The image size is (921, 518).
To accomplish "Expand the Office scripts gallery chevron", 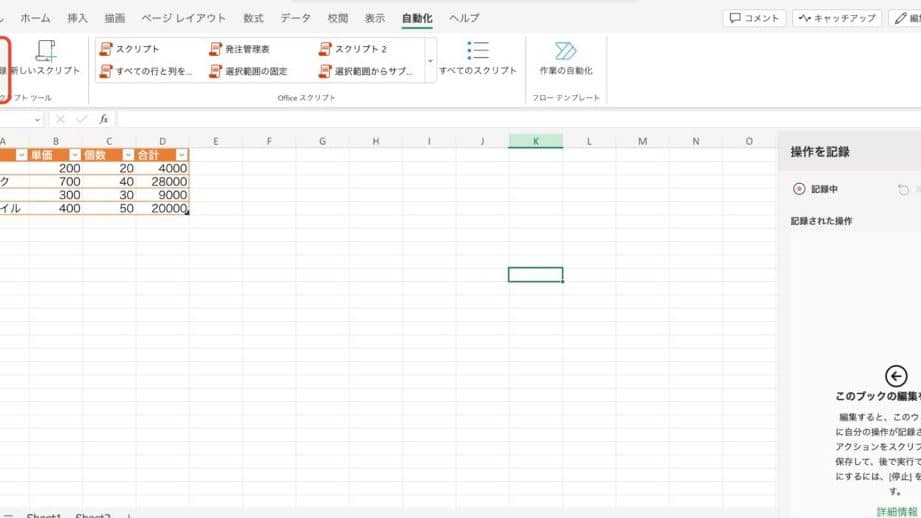I will tap(430, 60).
